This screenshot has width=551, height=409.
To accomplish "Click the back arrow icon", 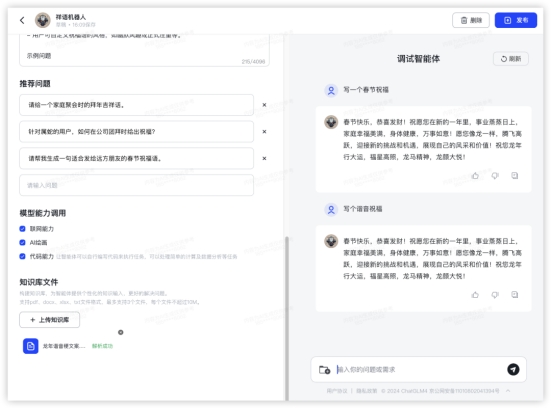I will 22,20.
